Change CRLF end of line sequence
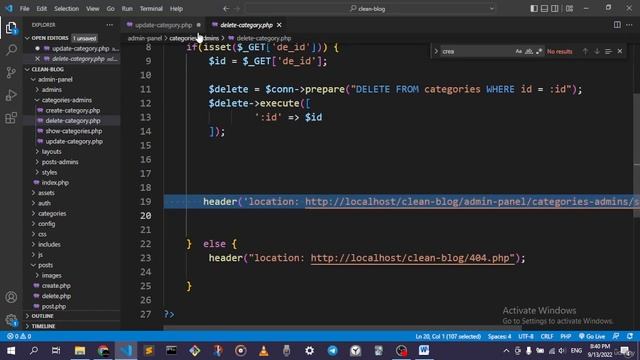 point(547,336)
